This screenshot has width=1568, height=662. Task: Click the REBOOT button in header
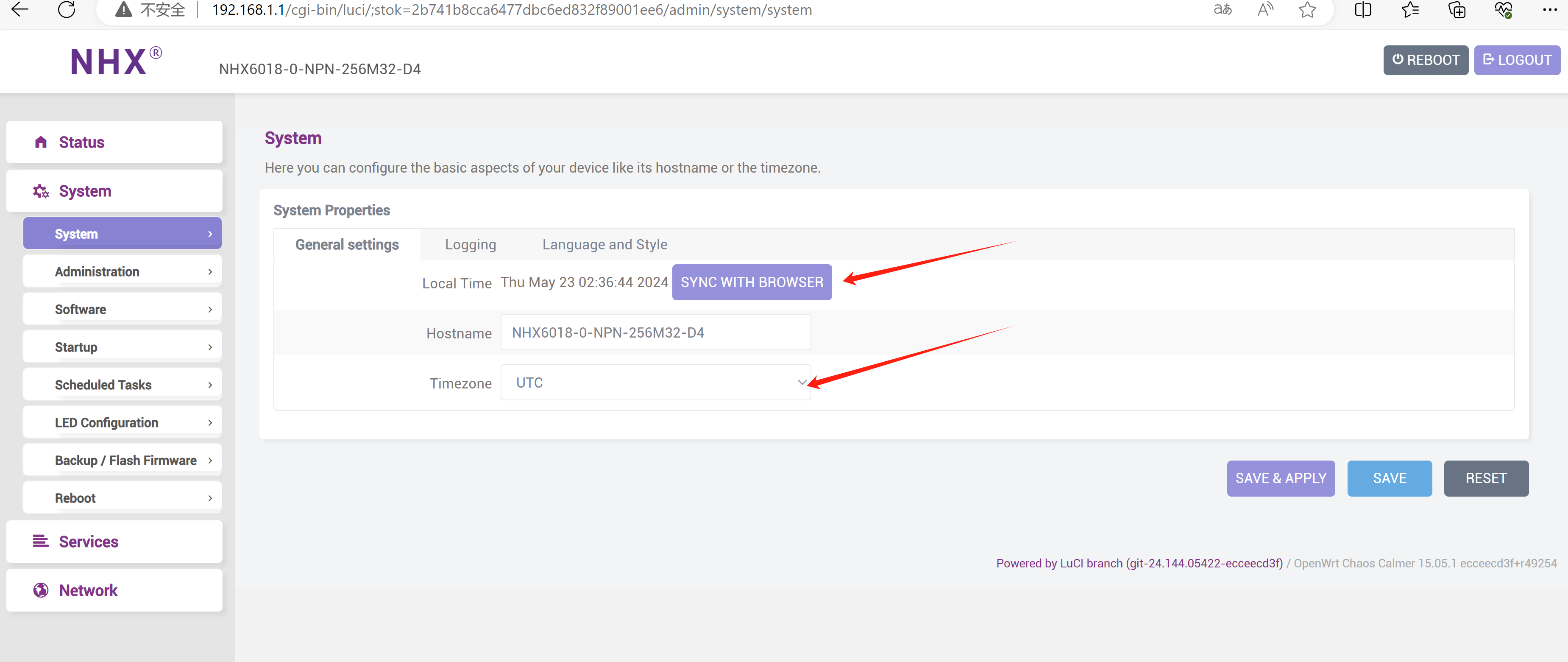click(x=1425, y=60)
